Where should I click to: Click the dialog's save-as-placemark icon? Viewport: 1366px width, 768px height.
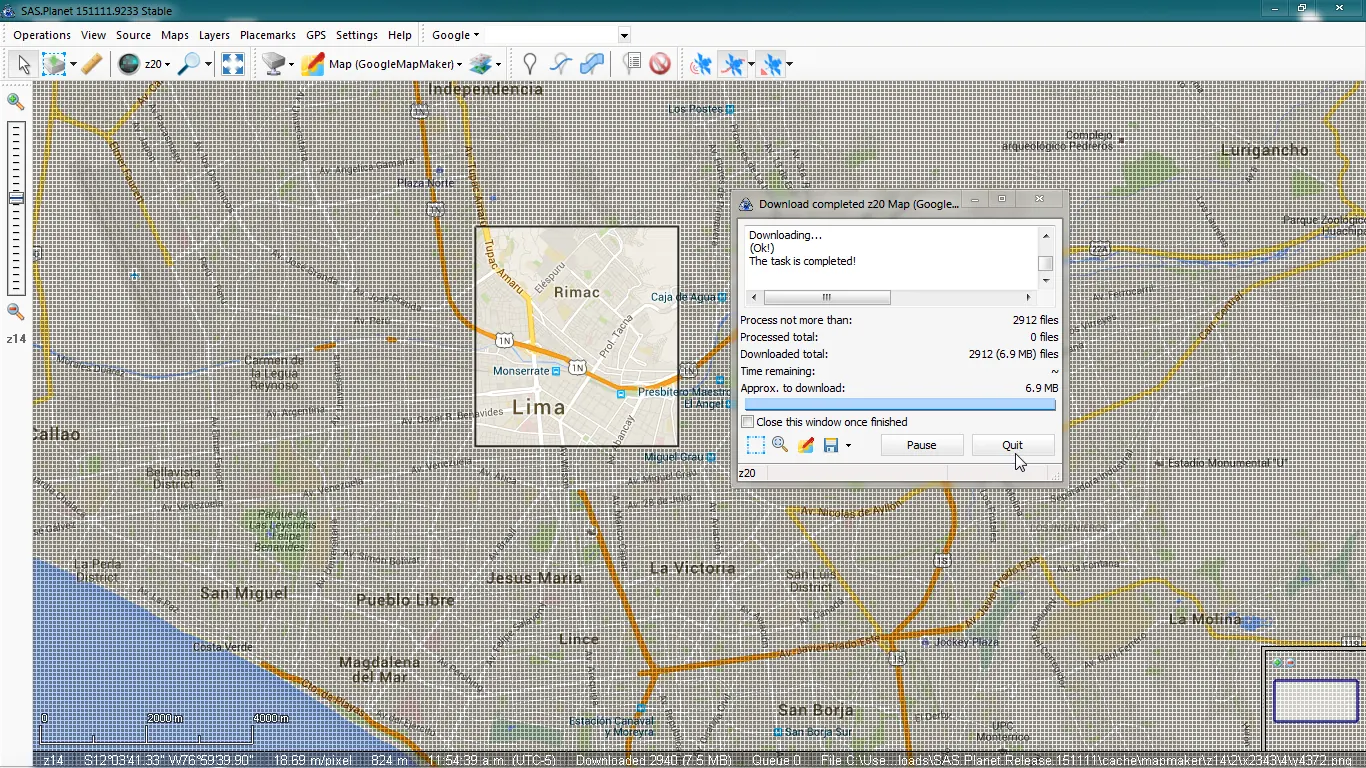(x=806, y=445)
